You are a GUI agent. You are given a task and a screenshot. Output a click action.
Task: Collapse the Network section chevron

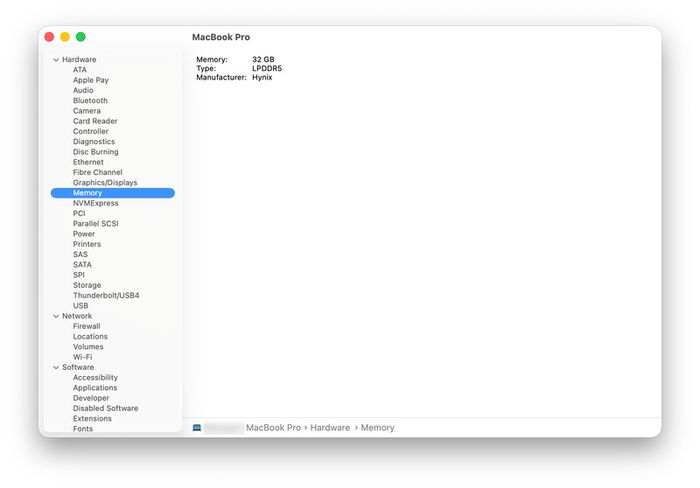point(56,316)
